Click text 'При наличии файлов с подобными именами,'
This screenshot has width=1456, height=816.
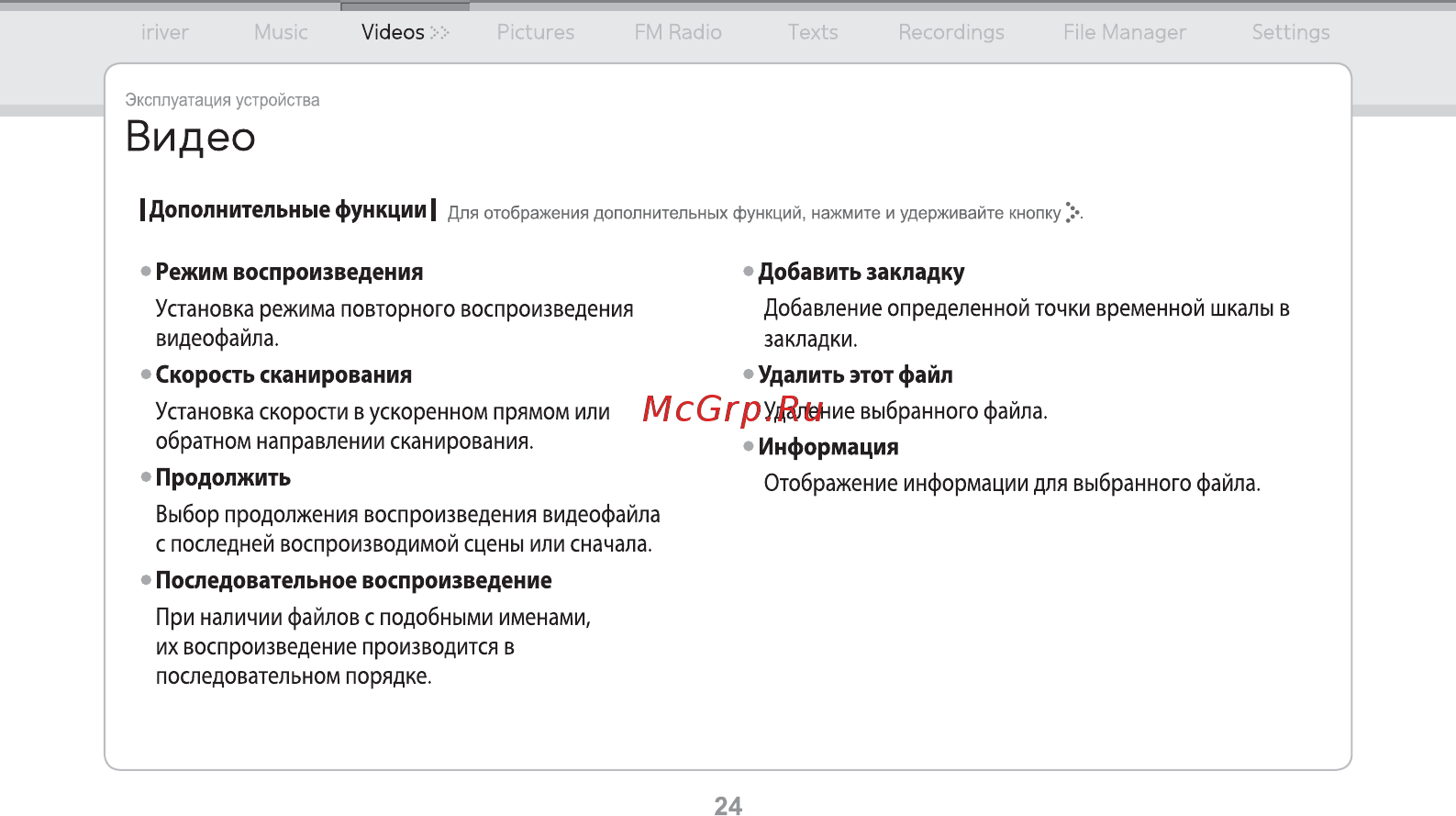click(372, 618)
